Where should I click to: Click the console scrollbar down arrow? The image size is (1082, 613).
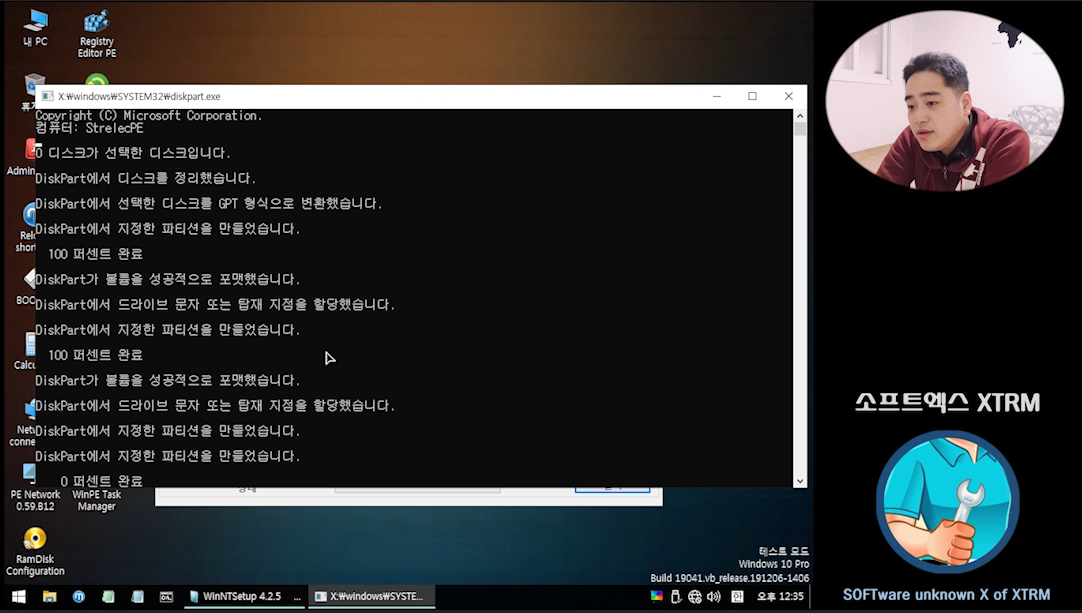click(800, 481)
